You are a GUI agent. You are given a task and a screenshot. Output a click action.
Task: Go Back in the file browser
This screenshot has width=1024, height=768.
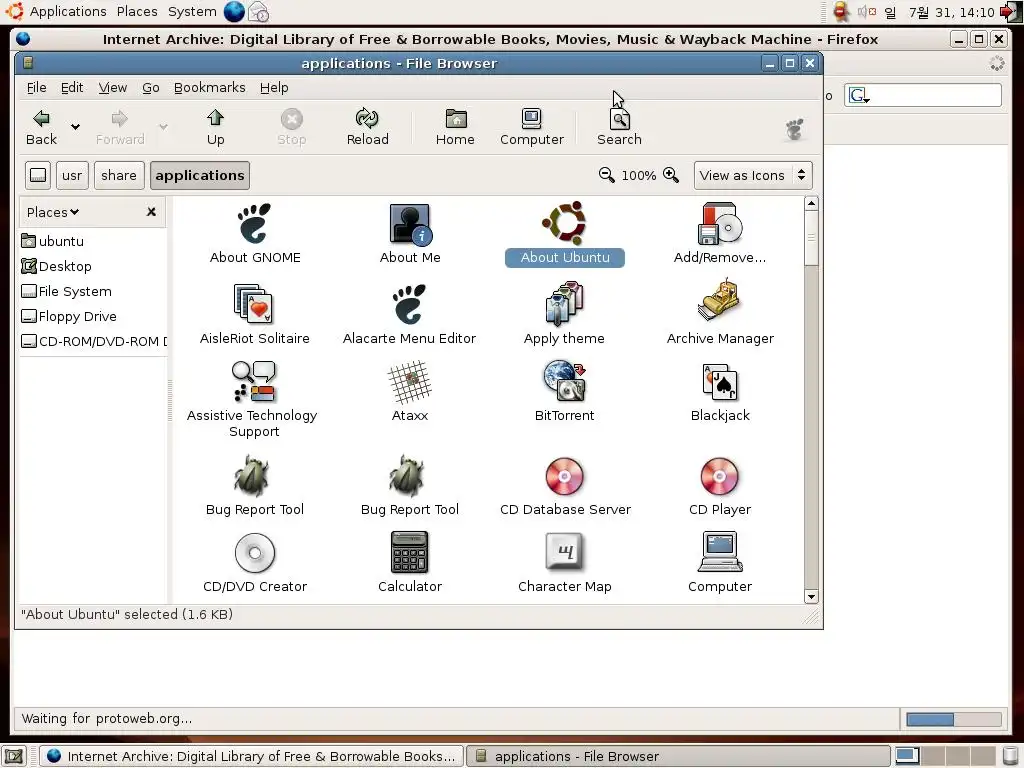point(41,127)
